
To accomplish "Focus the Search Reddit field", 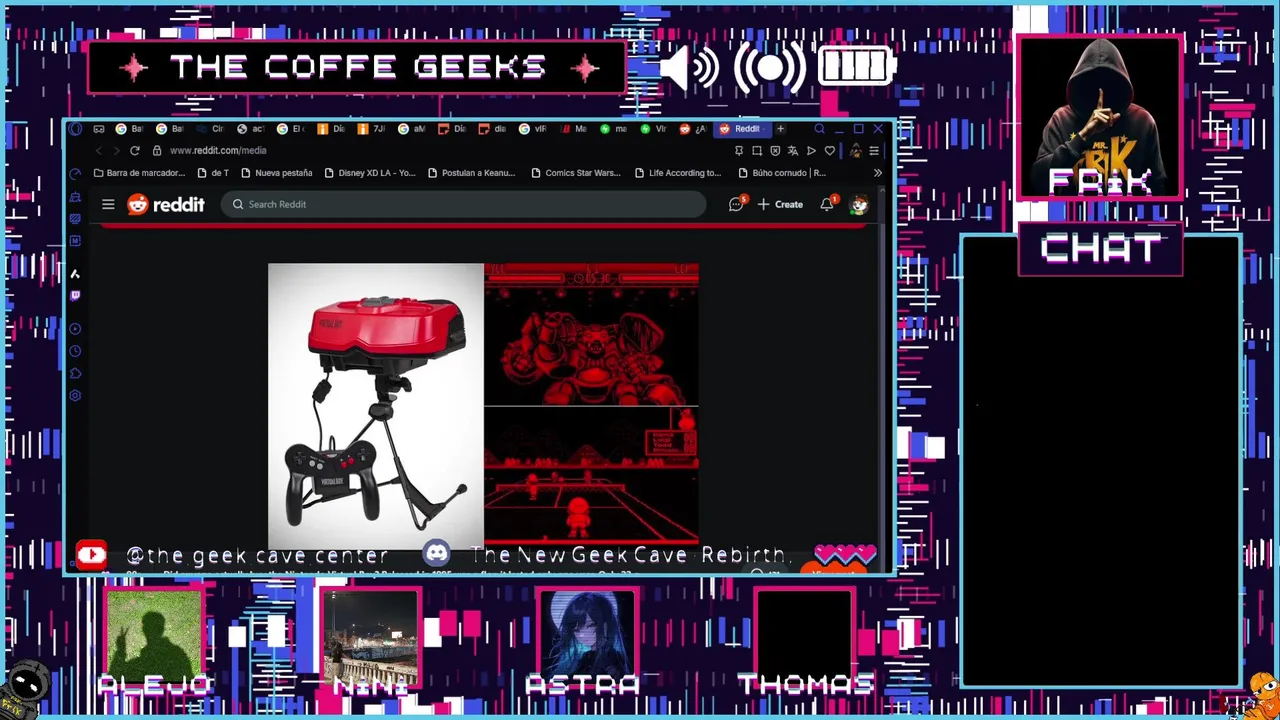I will (x=464, y=204).
